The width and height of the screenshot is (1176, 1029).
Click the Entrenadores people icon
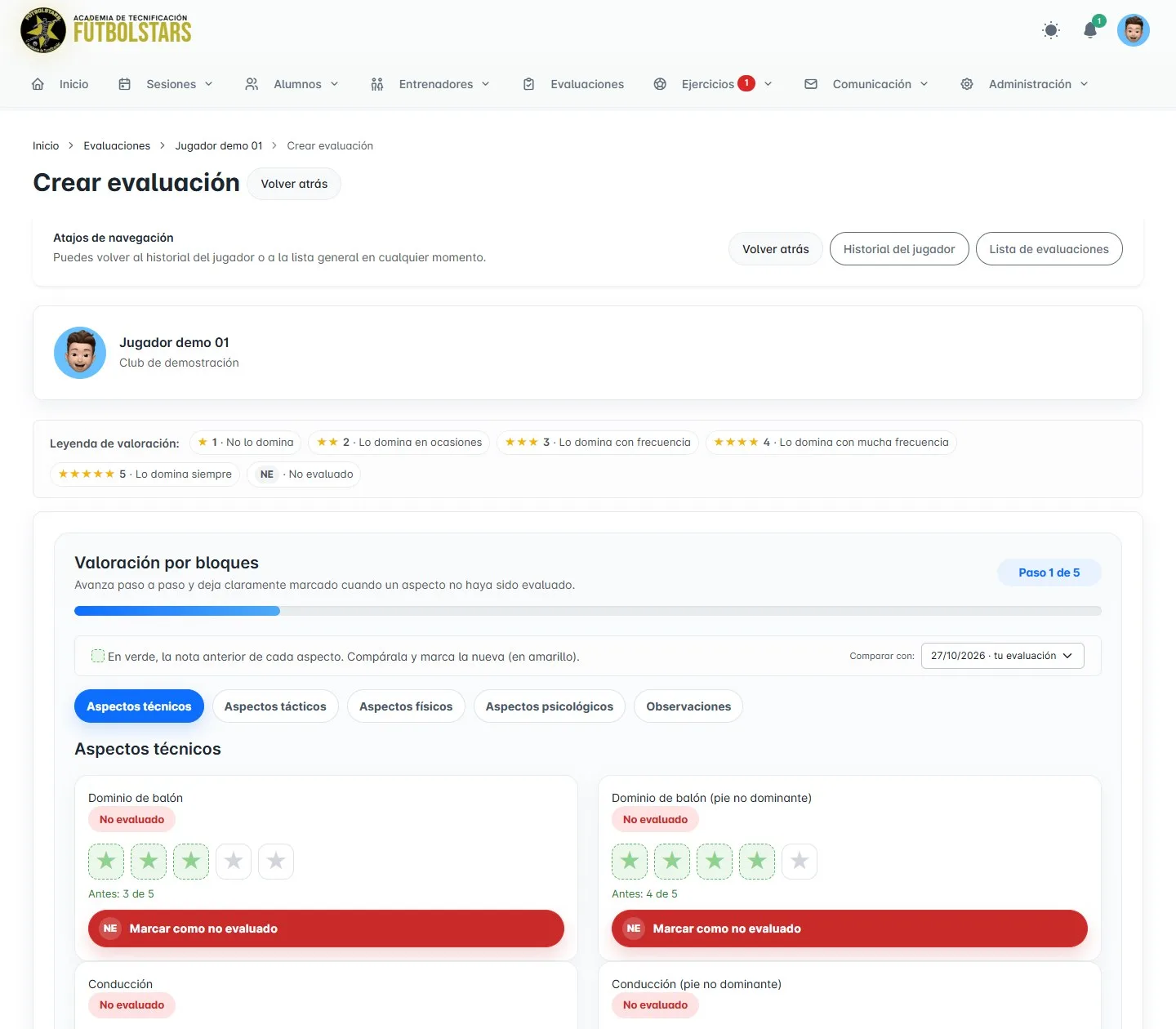pyautogui.click(x=376, y=84)
